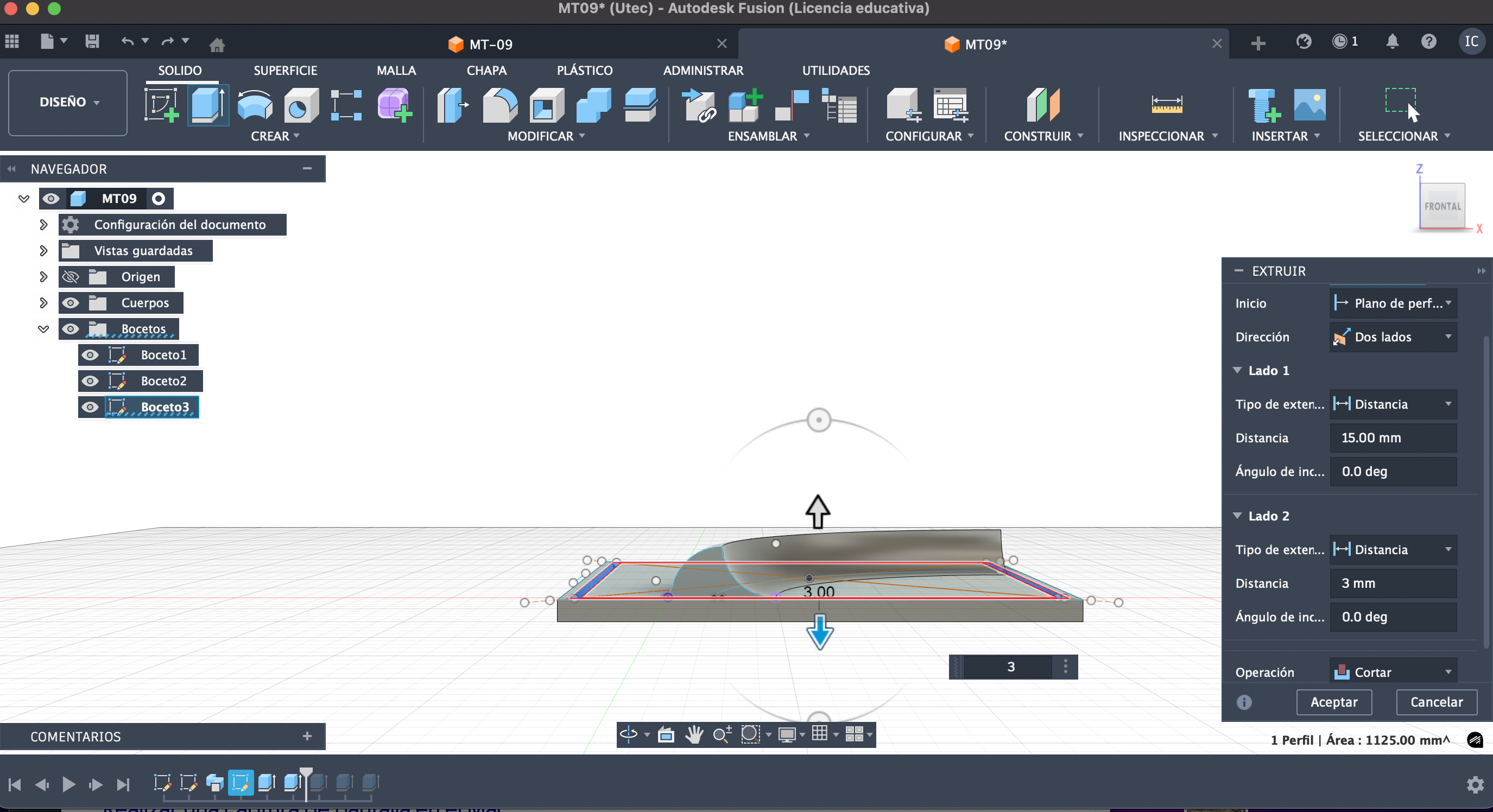Show the hidden Origen folder

[71, 276]
